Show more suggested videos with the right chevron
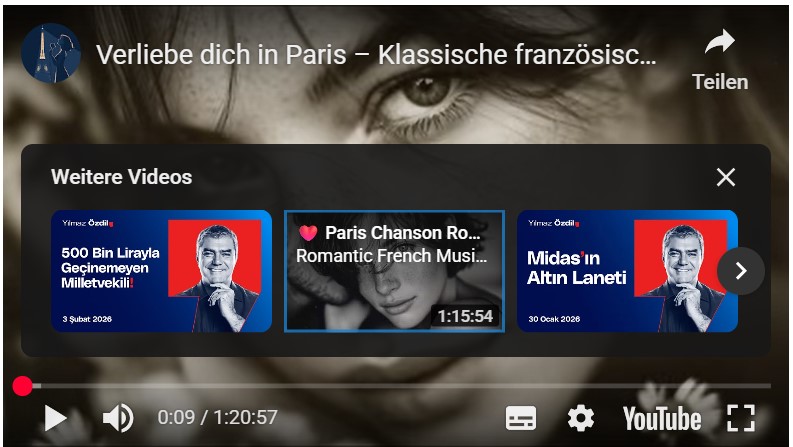793x447 pixels. [740, 271]
